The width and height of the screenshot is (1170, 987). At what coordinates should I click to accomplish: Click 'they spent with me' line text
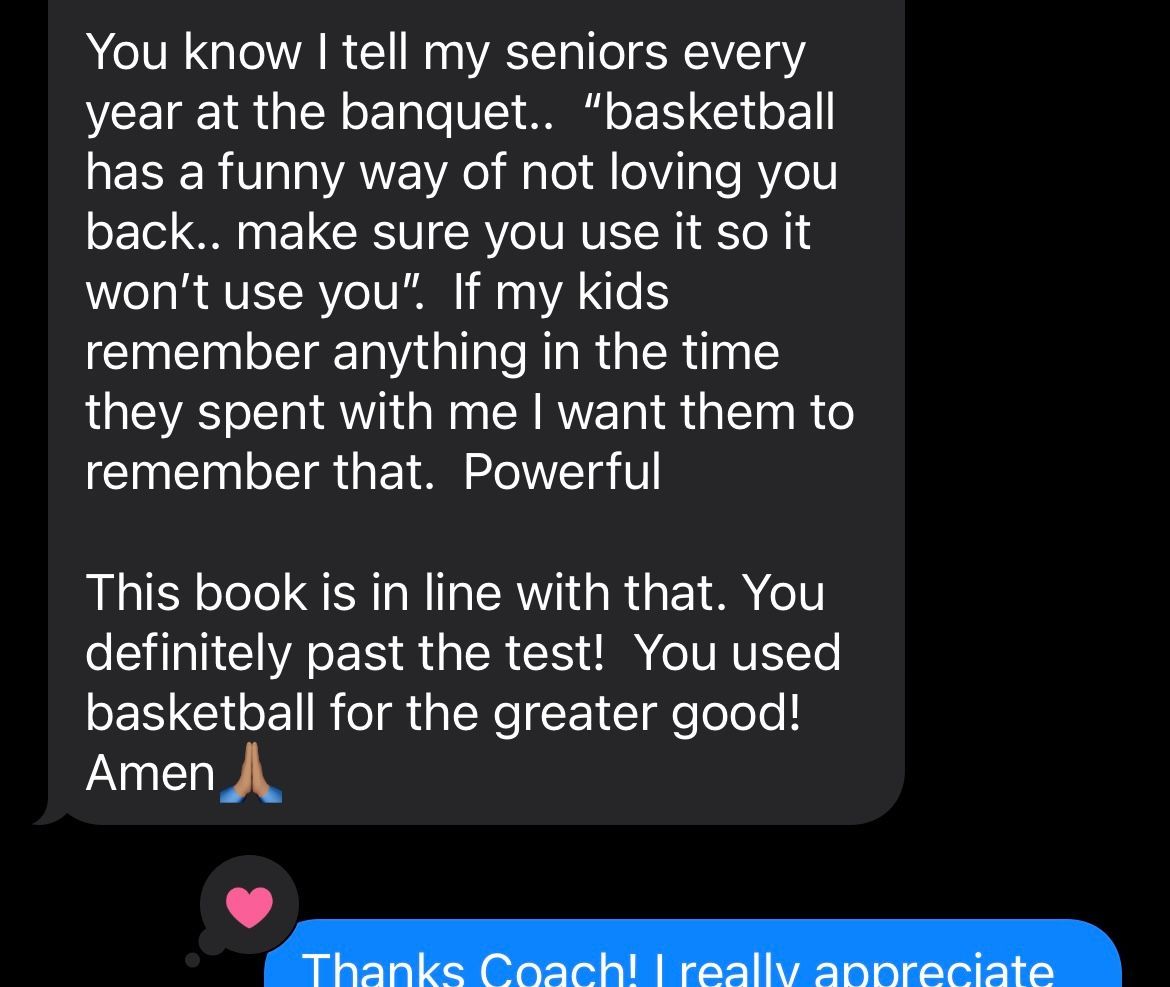pos(301,413)
